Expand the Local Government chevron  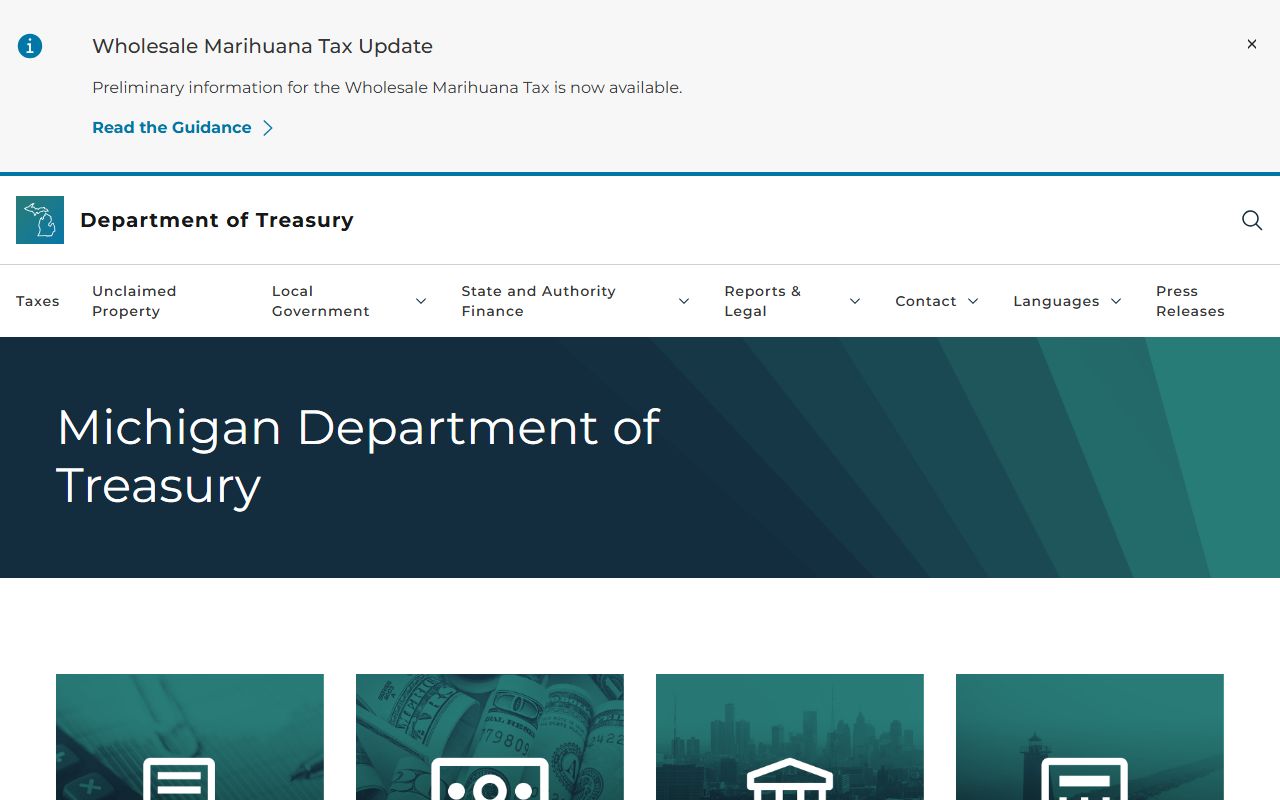click(x=421, y=301)
